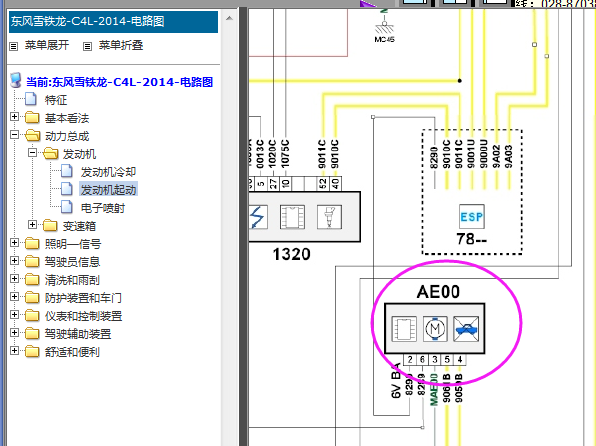Click the AE00 component label
The image size is (596, 446).
(x=438, y=292)
